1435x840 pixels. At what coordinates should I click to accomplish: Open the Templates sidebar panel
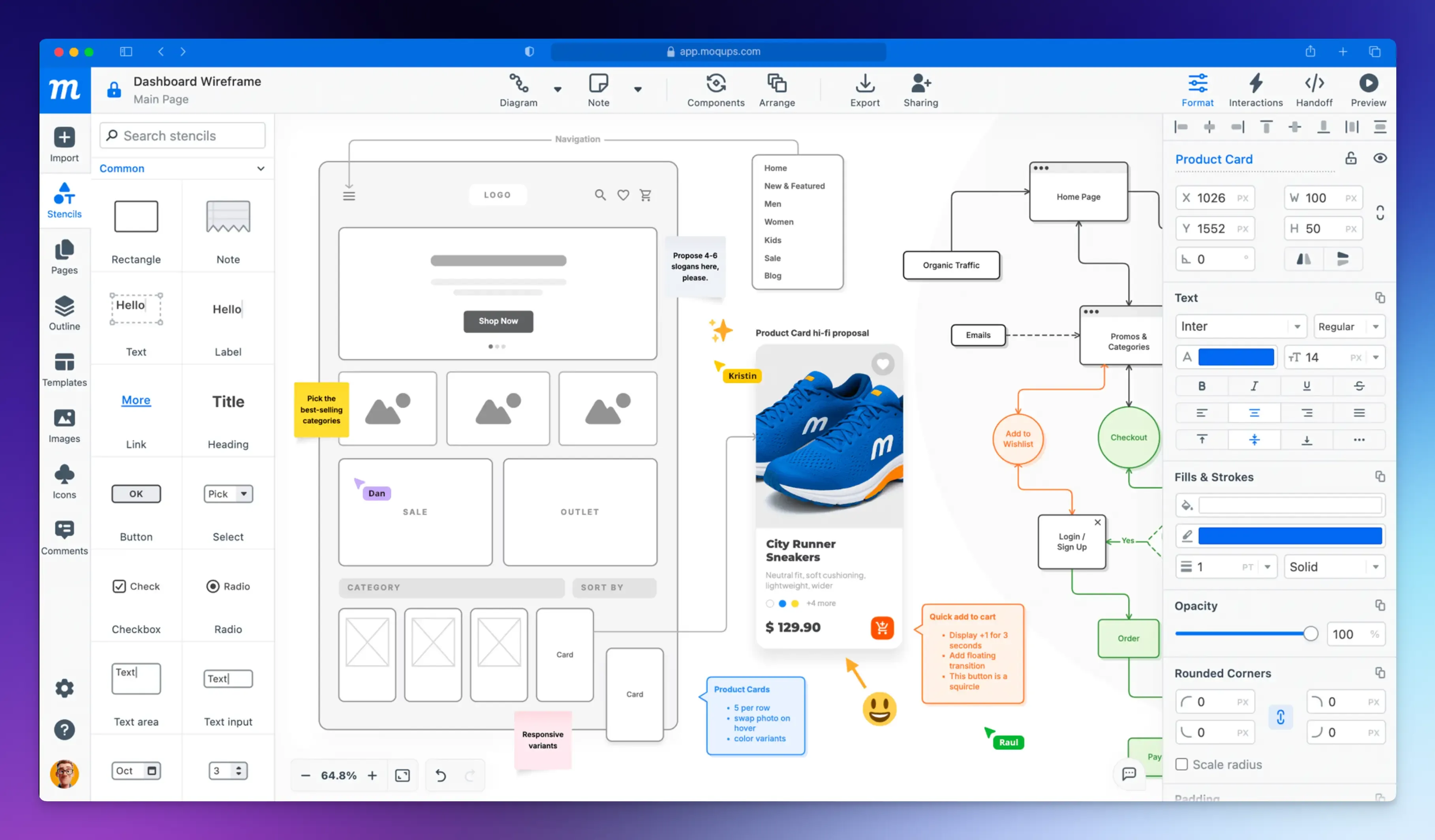click(x=64, y=369)
